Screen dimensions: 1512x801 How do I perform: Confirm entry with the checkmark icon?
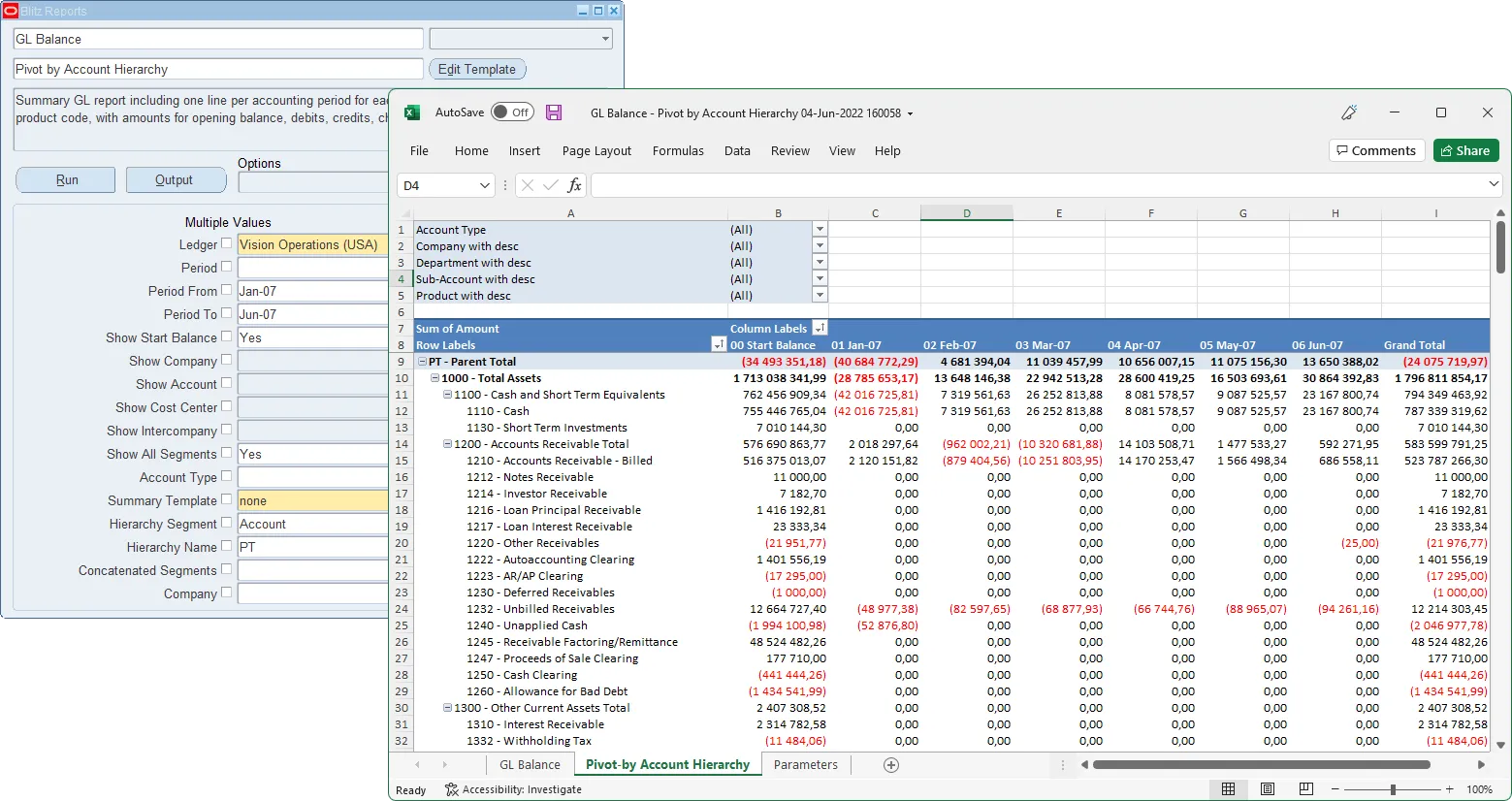[x=551, y=185]
